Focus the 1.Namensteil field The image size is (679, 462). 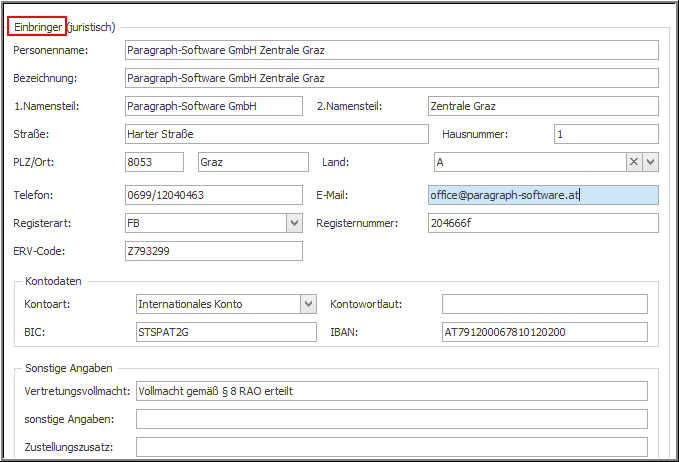[214, 106]
